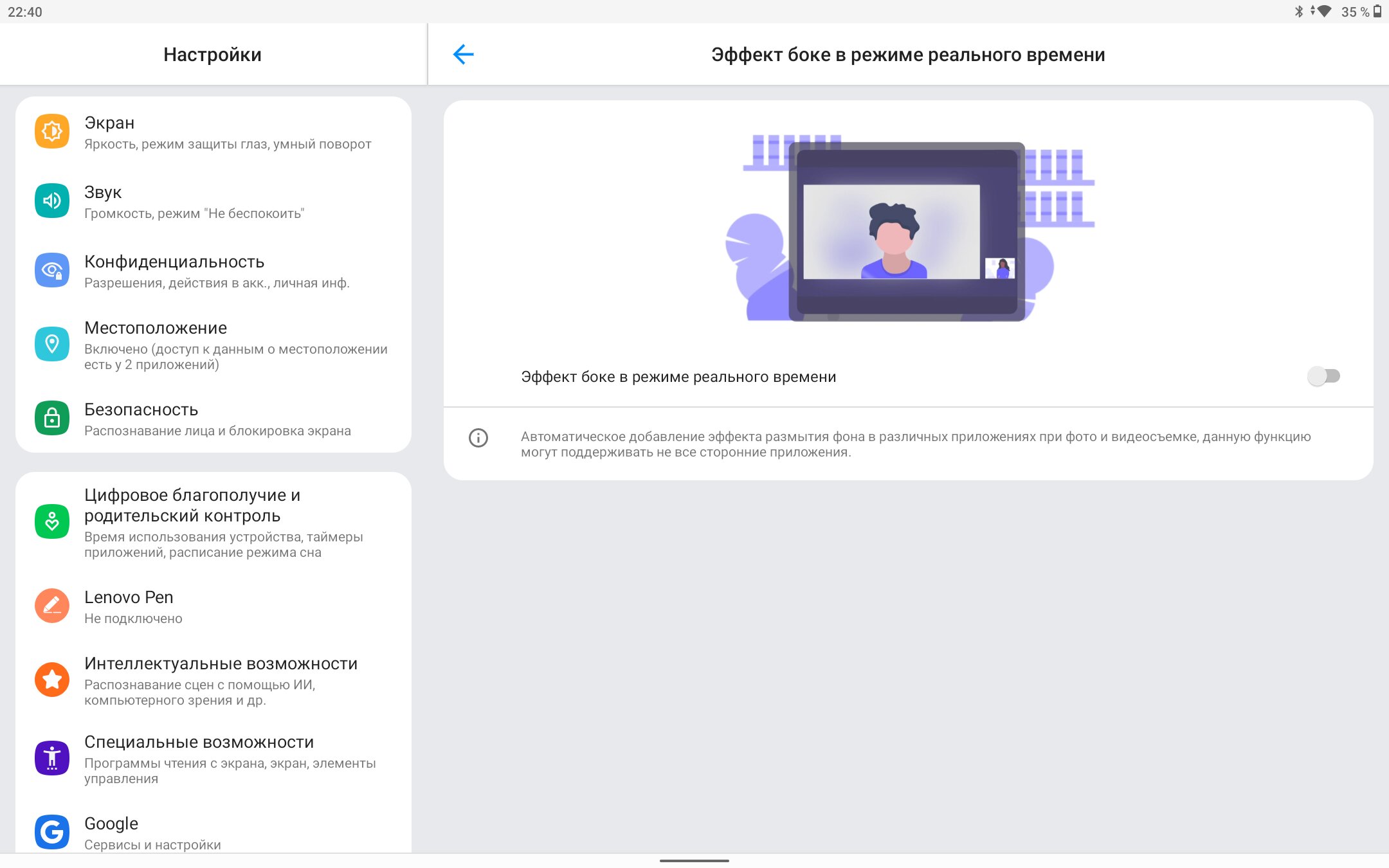Tap the Privacy eye icon
Viewport: 1389px width, 868px height.
(52, 270)
